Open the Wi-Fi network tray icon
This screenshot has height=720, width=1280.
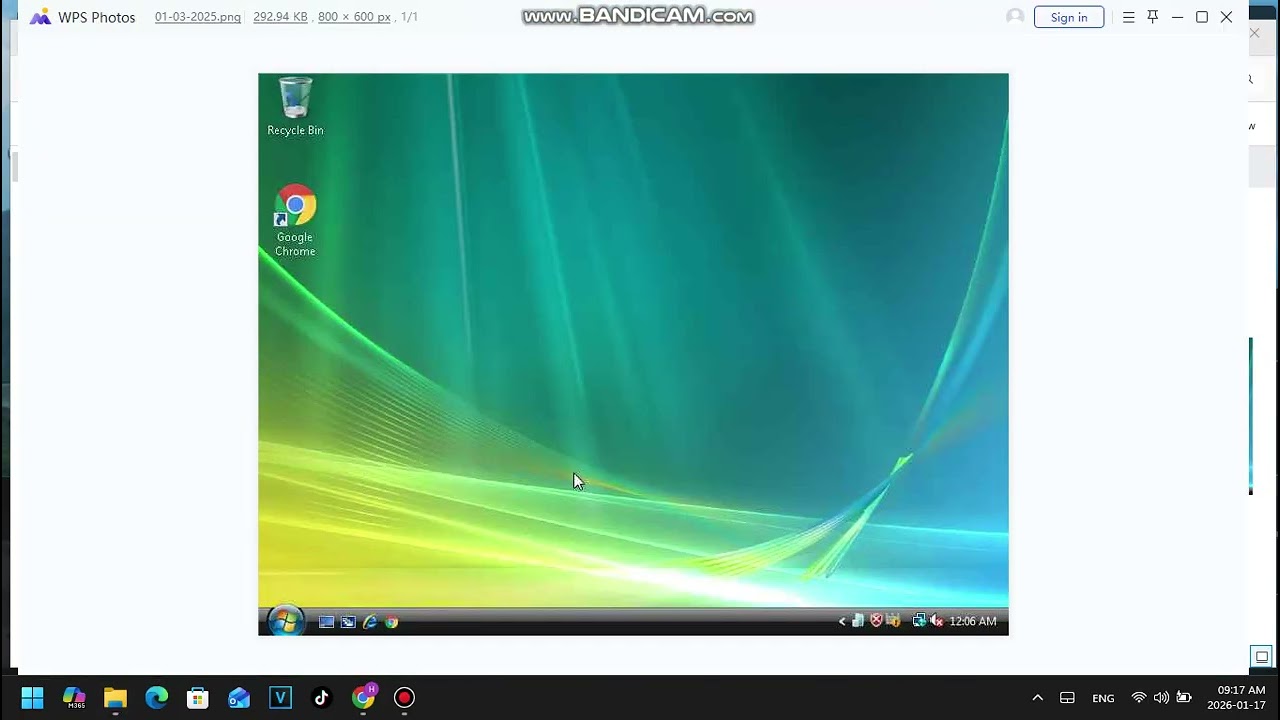[1138, 698]
